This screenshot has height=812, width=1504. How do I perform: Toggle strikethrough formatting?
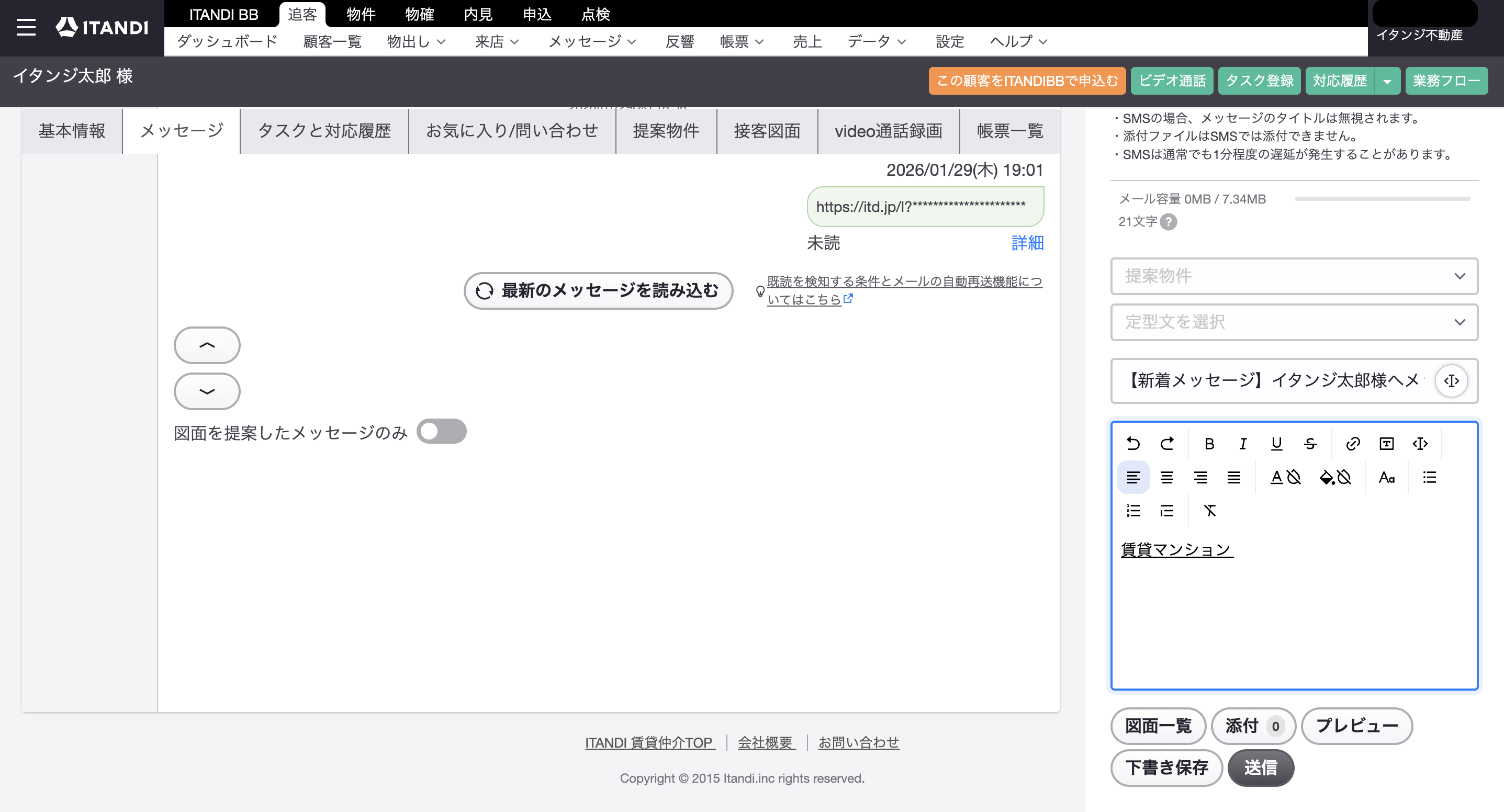click(x=1310, y=444)
